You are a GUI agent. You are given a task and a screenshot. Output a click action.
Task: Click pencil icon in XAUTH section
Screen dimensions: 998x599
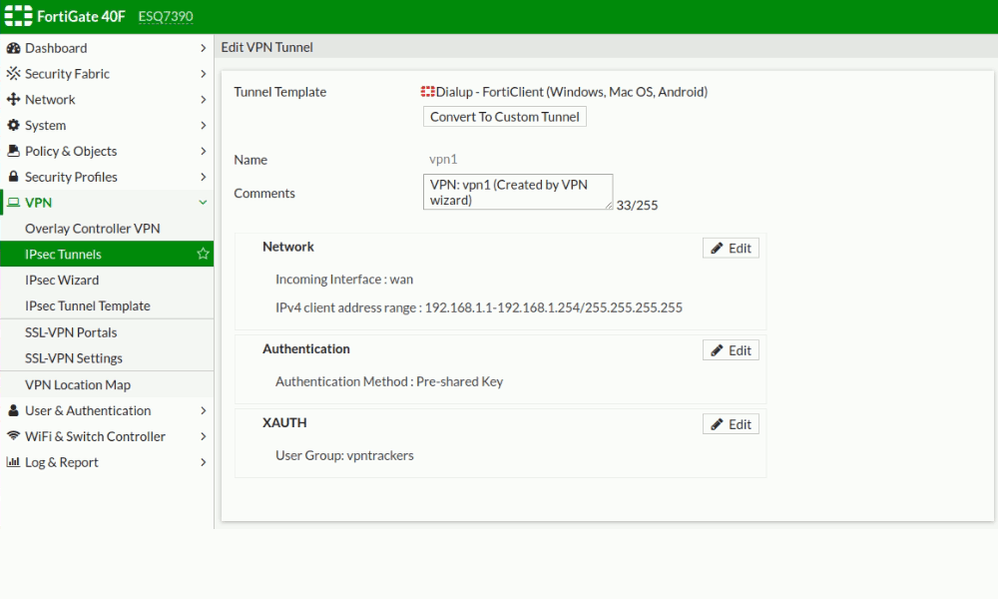pos(717,425)
